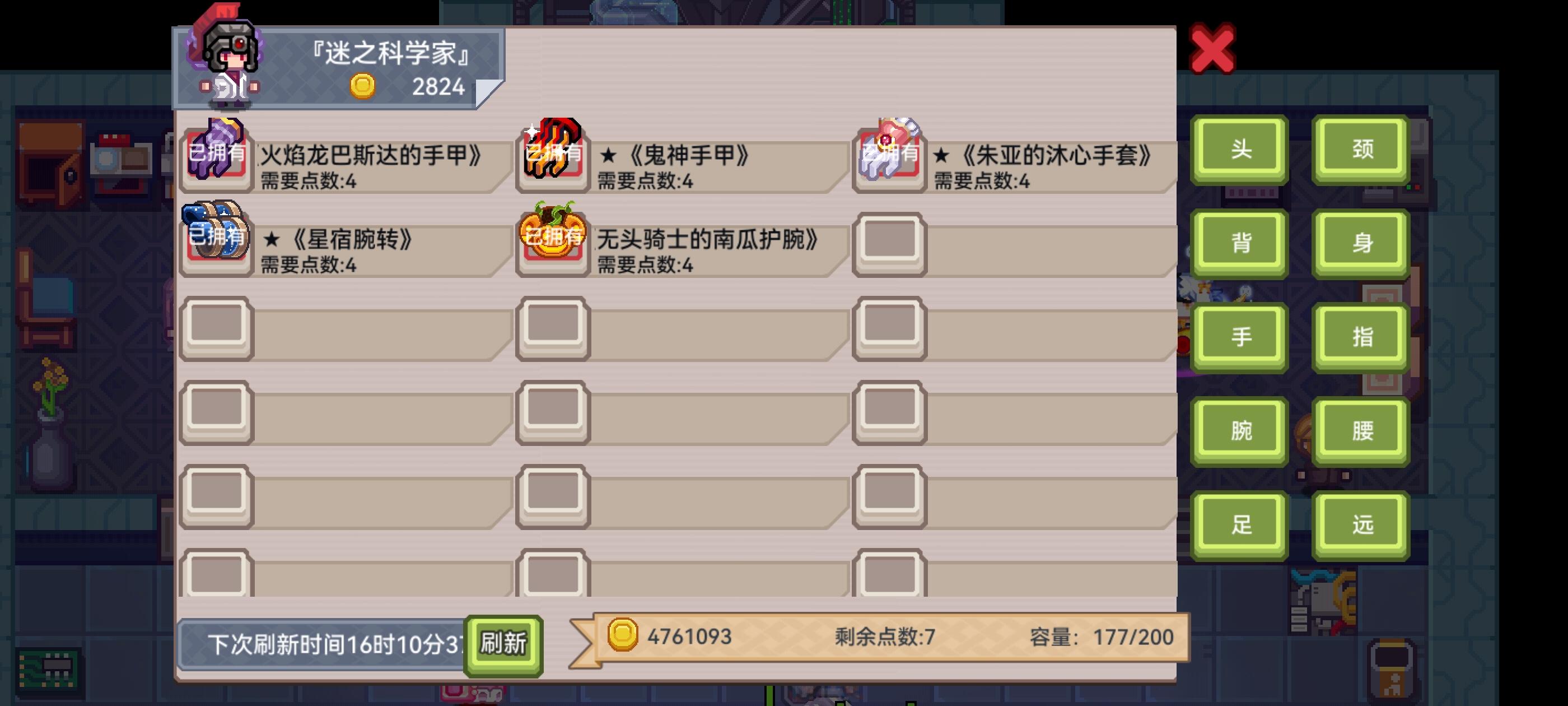Click the scientist character portrait

point(228,58)
